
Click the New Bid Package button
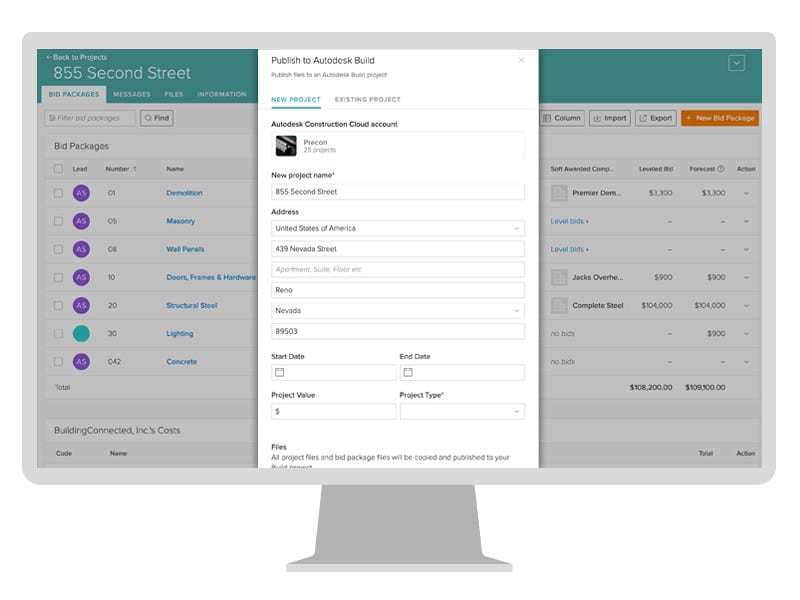tap(720, 118)
